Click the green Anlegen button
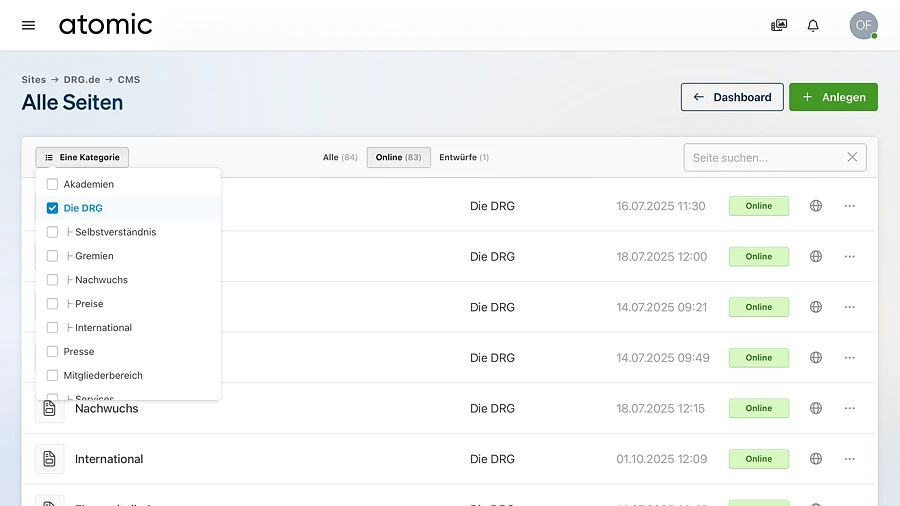The height and width of the screenshot is (506, 900). (833, 97)
